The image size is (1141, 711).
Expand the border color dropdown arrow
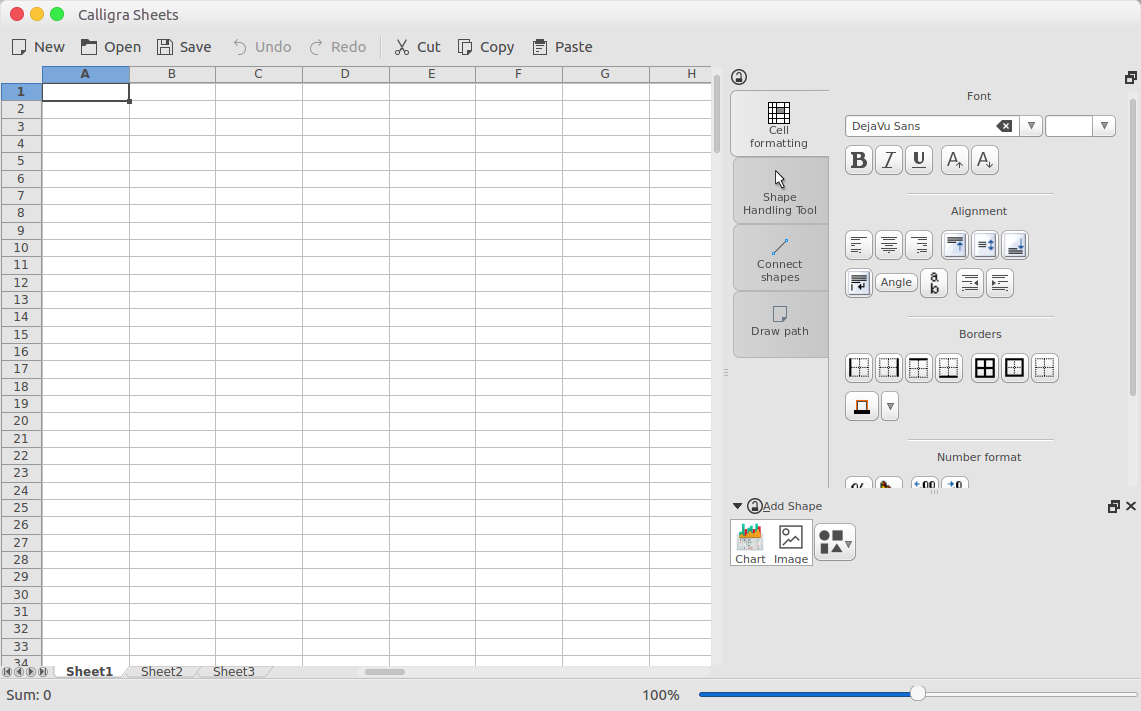click(x=890, y=406)
